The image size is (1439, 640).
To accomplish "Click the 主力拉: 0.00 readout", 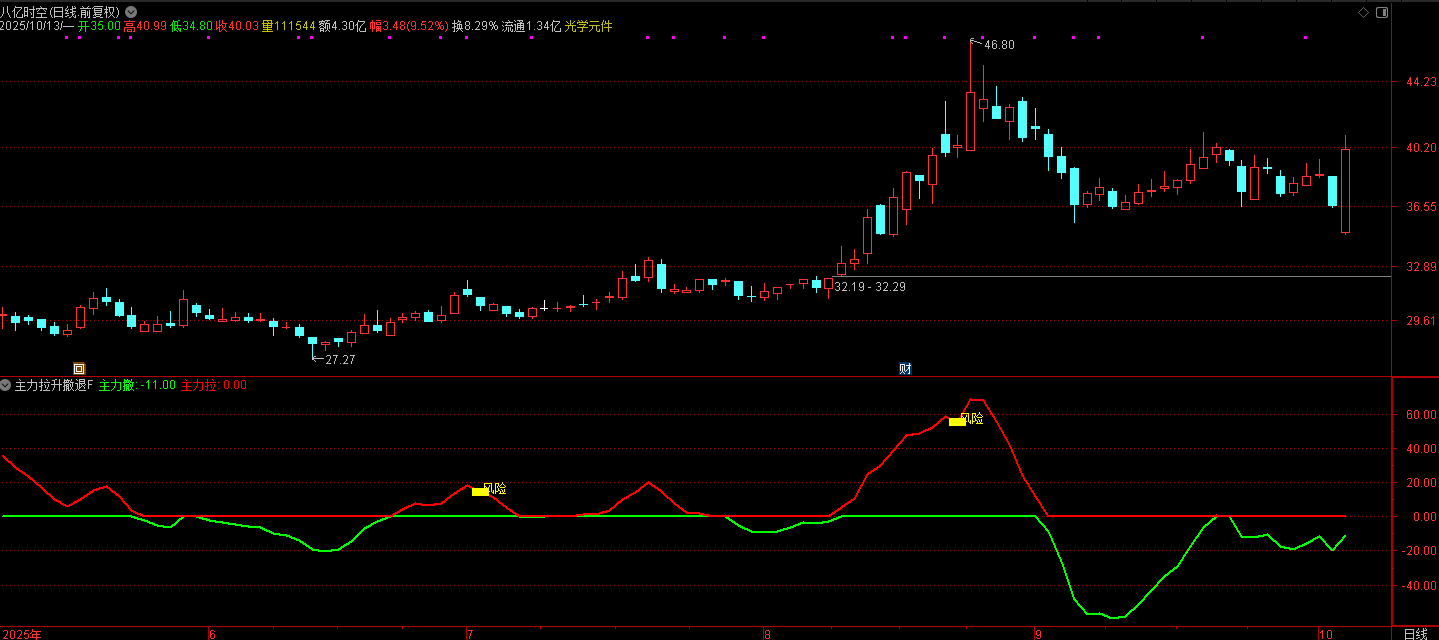I will pyautogui.click(x=214, y=385).
